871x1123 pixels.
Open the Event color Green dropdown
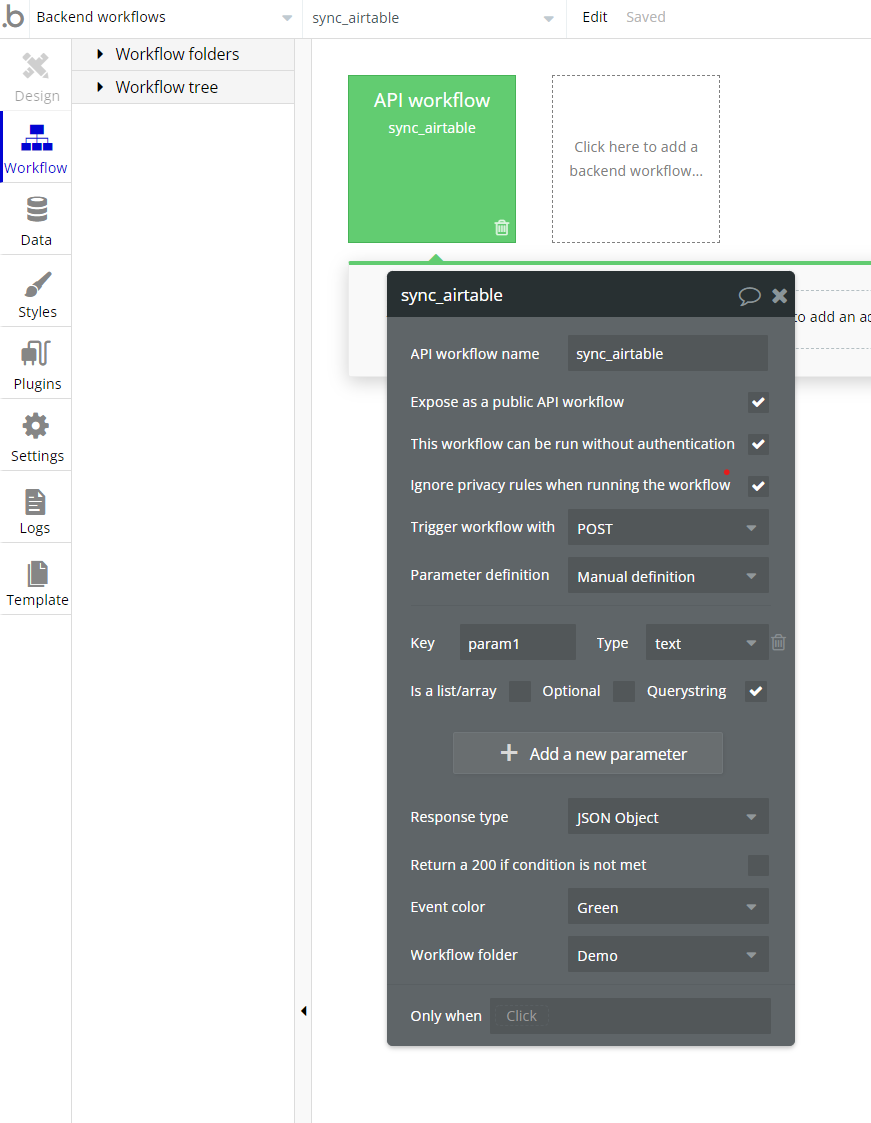pyautogui.click(x=668, y=907)
